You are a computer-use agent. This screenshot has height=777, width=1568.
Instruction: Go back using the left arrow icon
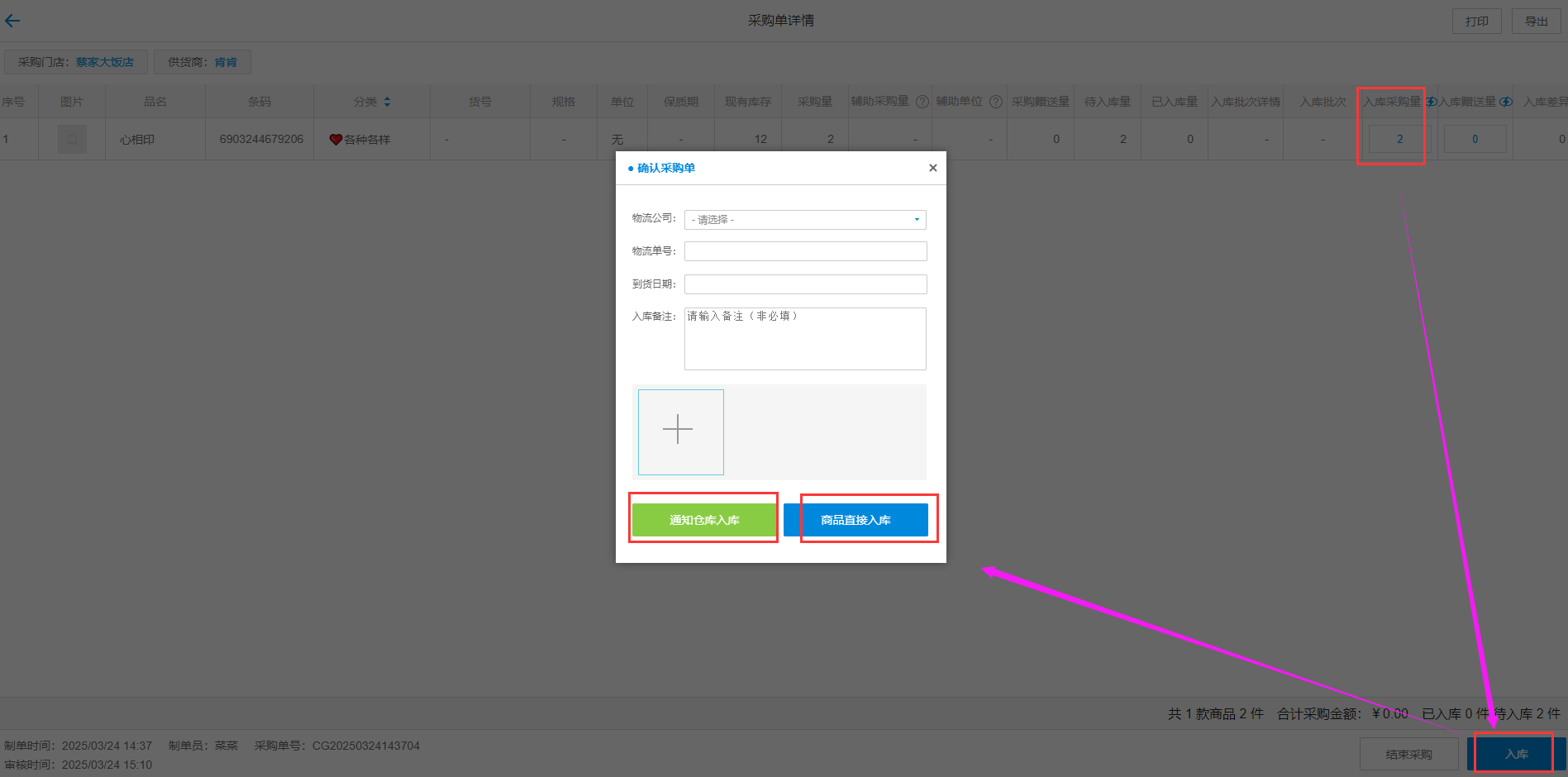coord(12,21)
